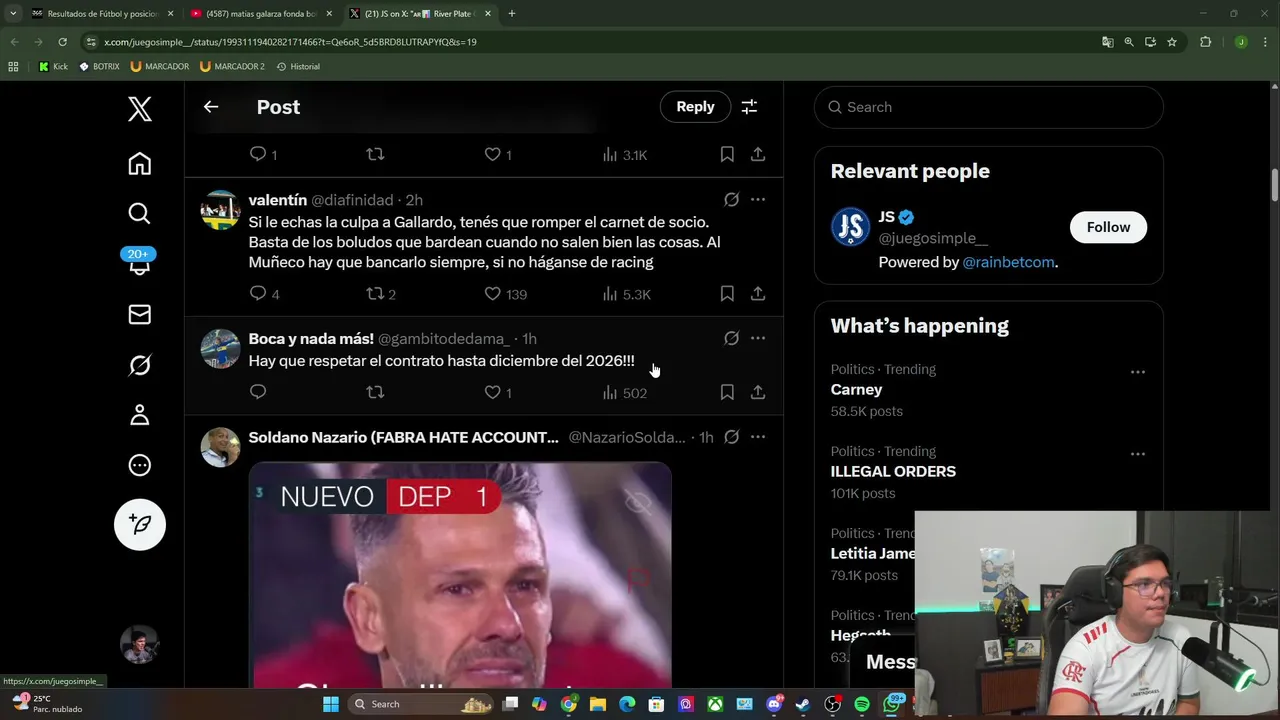Screen dimensions: 1280x720
Task: Bookmark the top reply with 3.1K views
Action: 727,155
